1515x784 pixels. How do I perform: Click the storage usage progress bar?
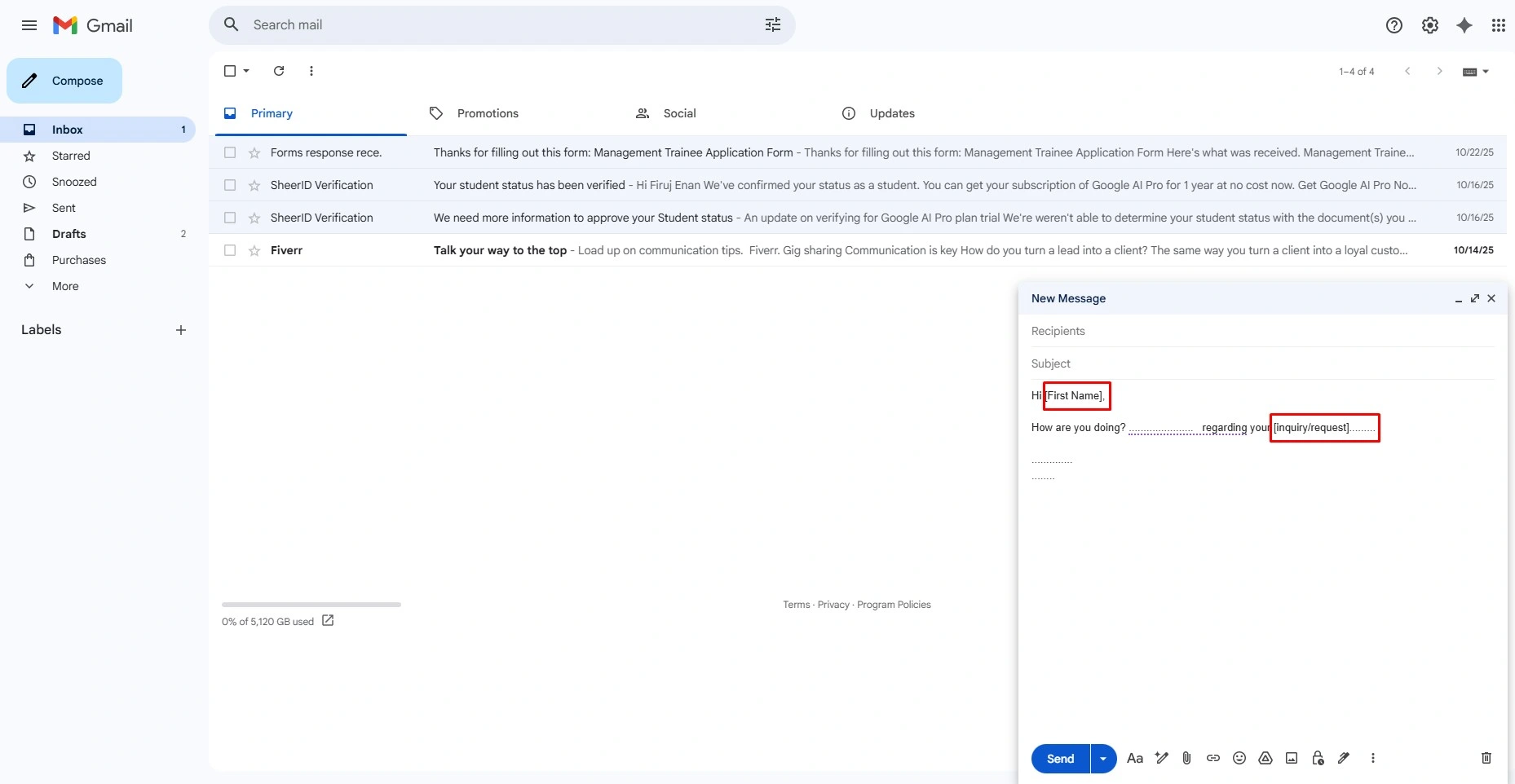coord(311,605)
